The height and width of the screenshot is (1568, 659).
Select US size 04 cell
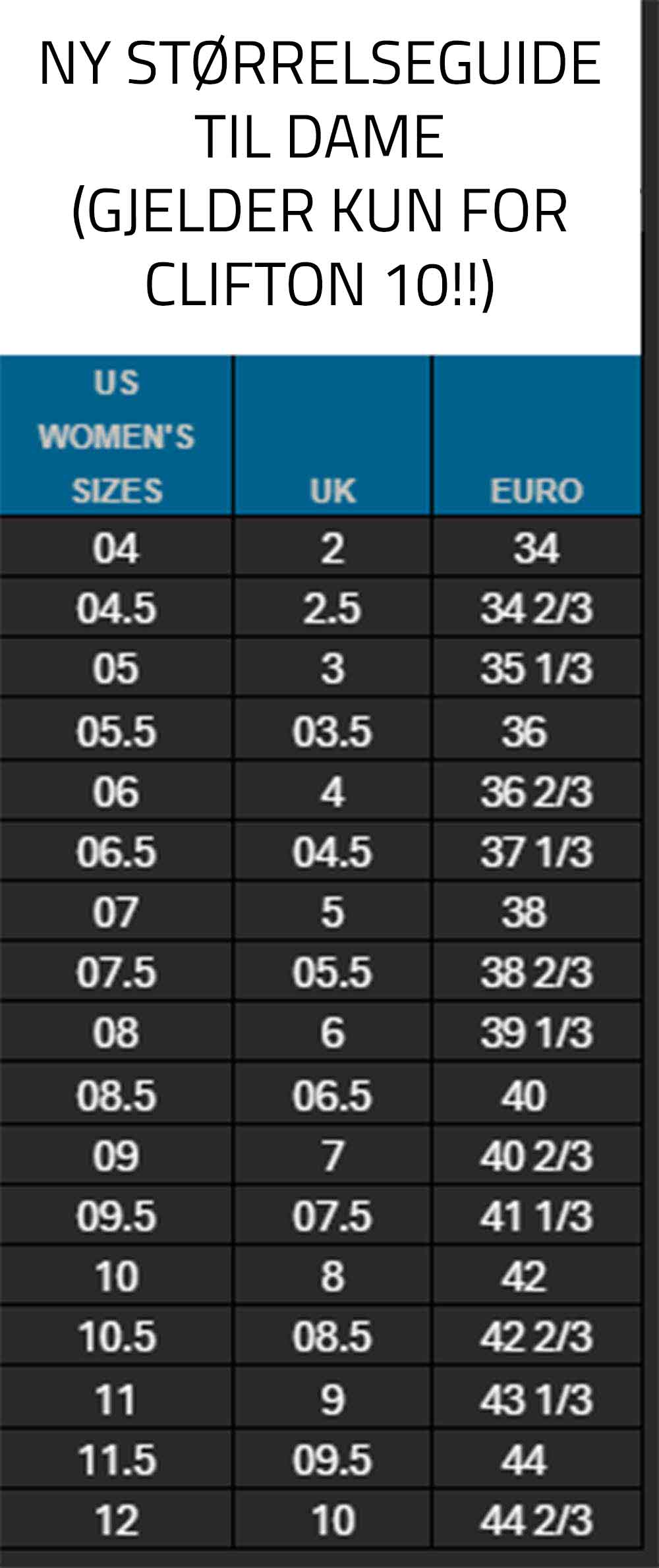116,548
